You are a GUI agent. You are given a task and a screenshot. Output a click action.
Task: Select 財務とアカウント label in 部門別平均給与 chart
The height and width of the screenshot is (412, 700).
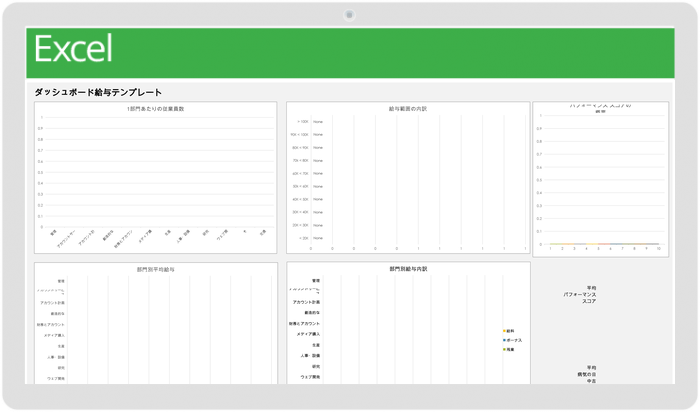click(x=51, y=325)
